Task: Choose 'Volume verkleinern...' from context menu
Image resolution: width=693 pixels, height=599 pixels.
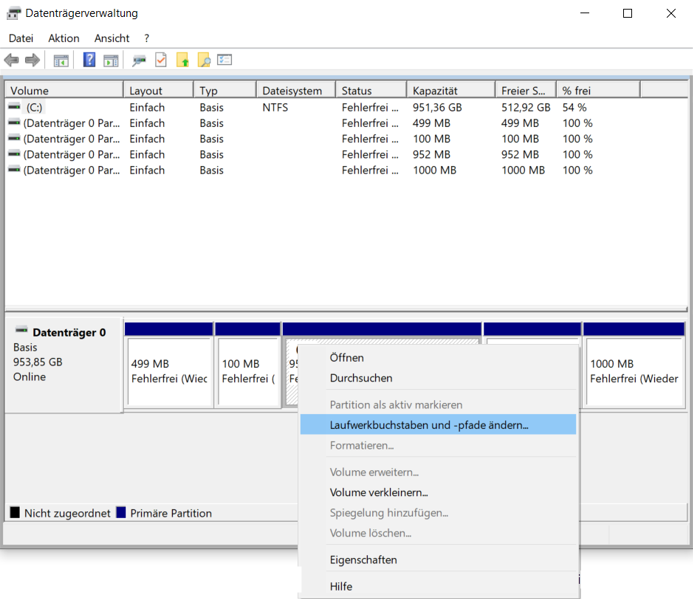Action: tap(379, 492)
